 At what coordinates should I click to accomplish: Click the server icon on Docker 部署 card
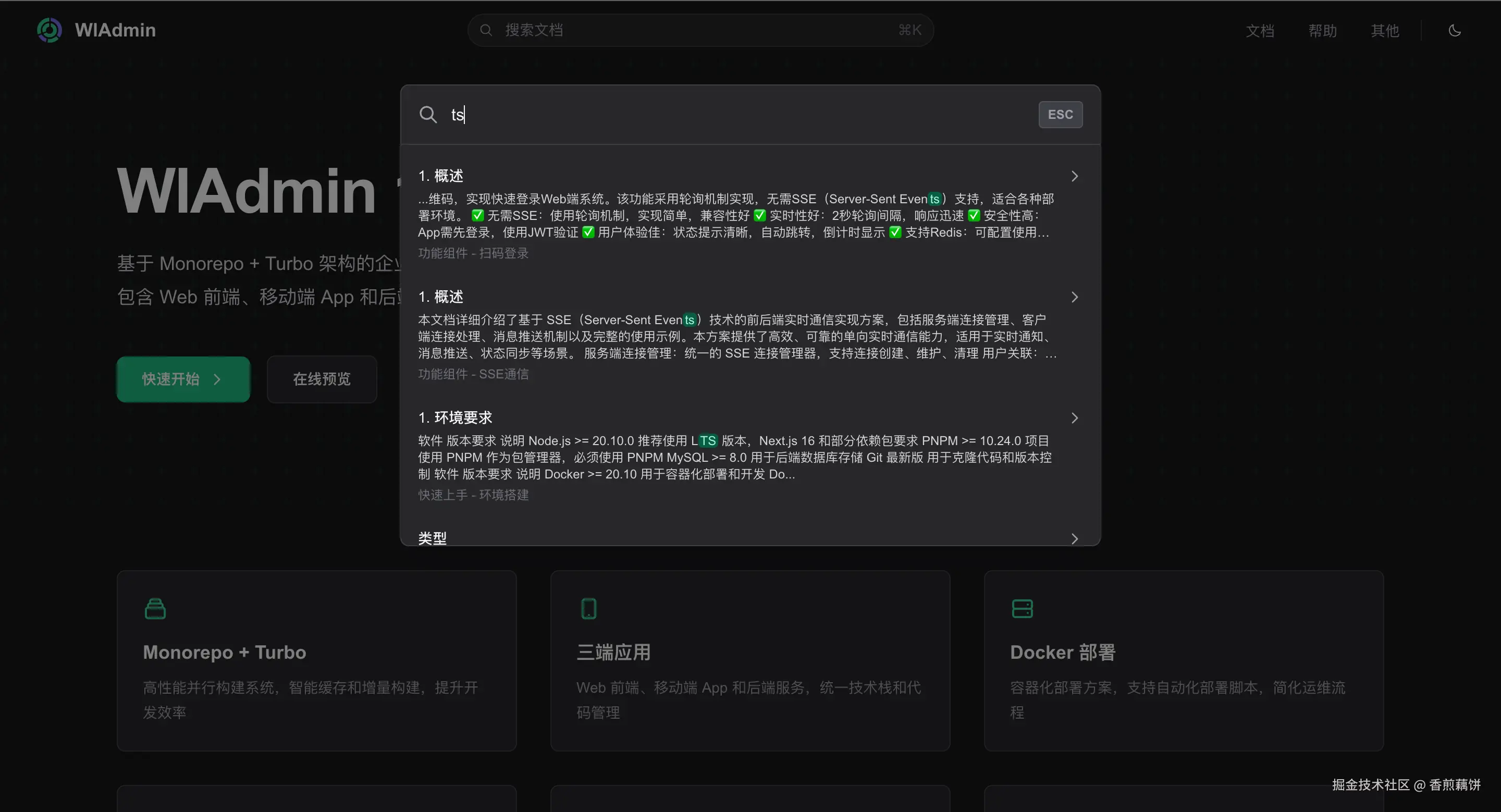(1022, 609)
